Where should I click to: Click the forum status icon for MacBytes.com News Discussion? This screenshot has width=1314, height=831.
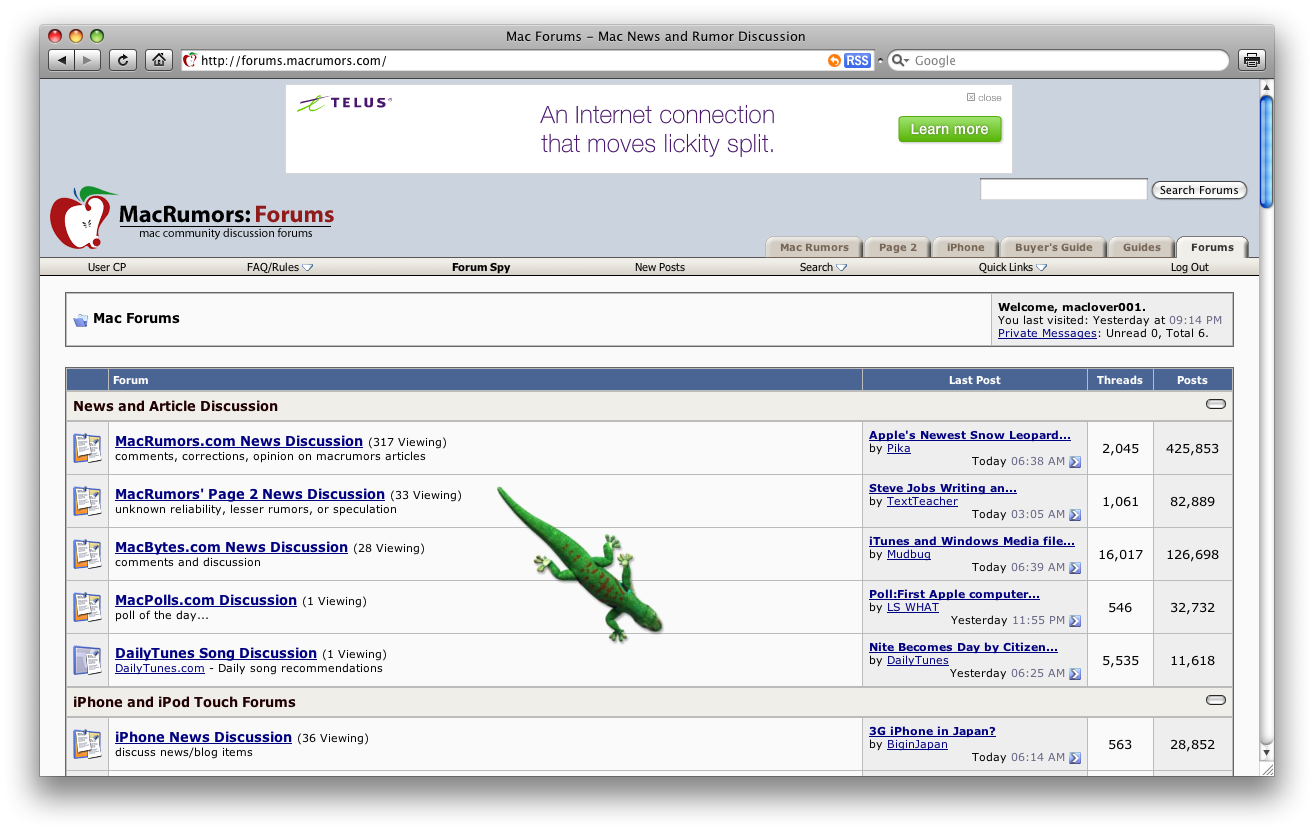coord(87,554)
